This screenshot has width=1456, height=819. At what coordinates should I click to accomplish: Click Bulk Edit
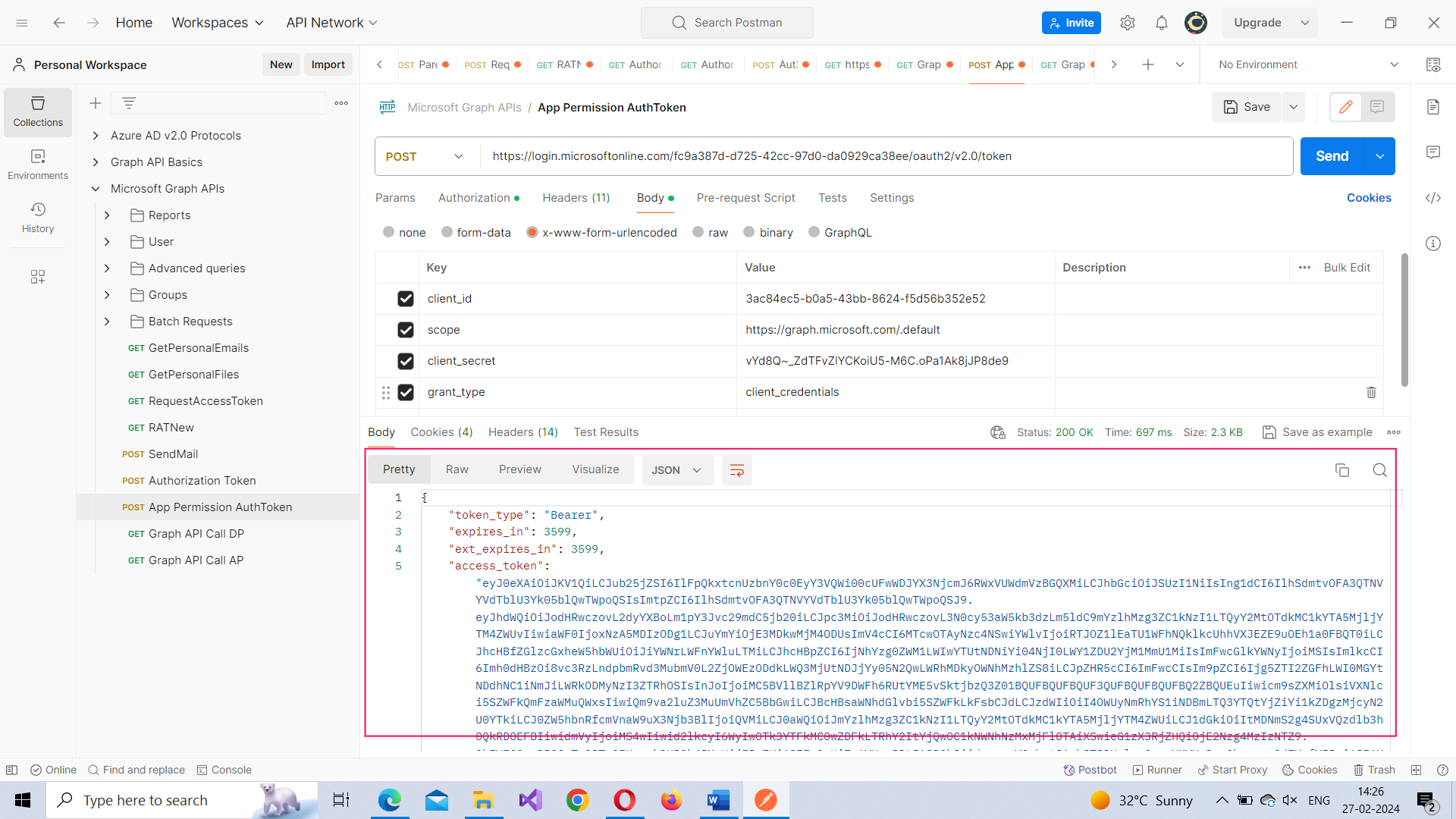point(1347,268)
